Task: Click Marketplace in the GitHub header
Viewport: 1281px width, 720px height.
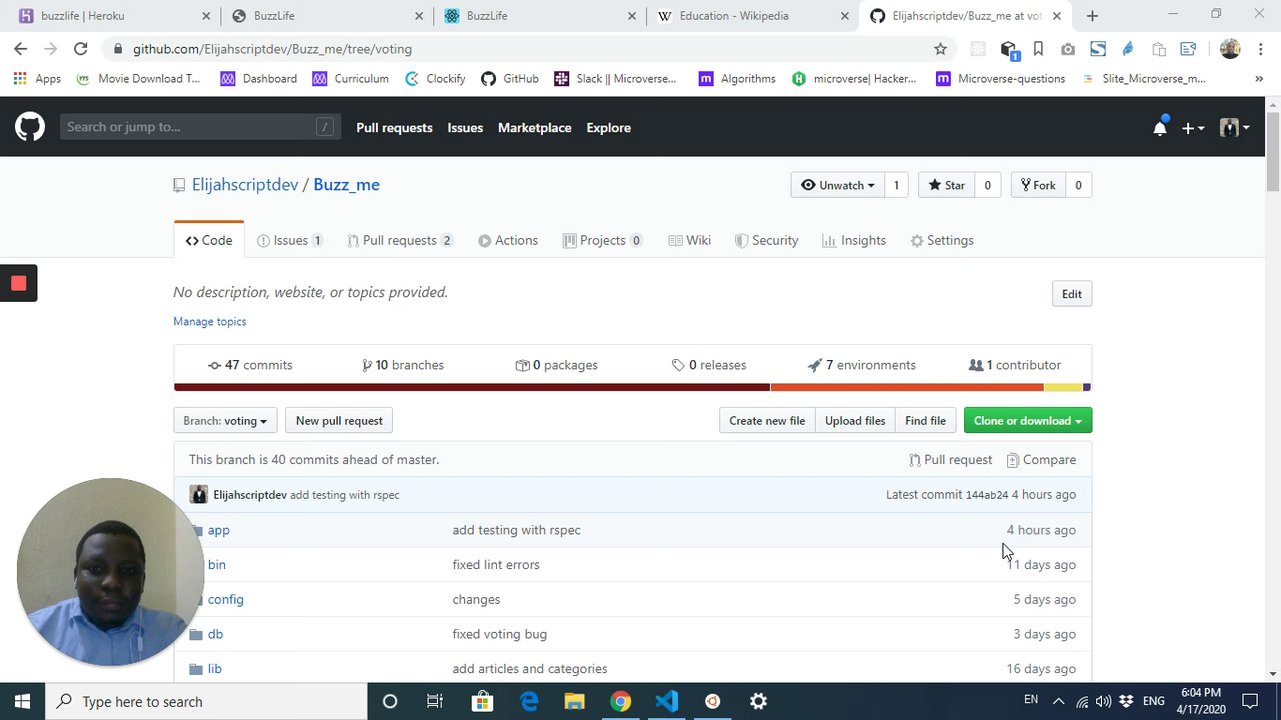Action: (x=535, y=128)
